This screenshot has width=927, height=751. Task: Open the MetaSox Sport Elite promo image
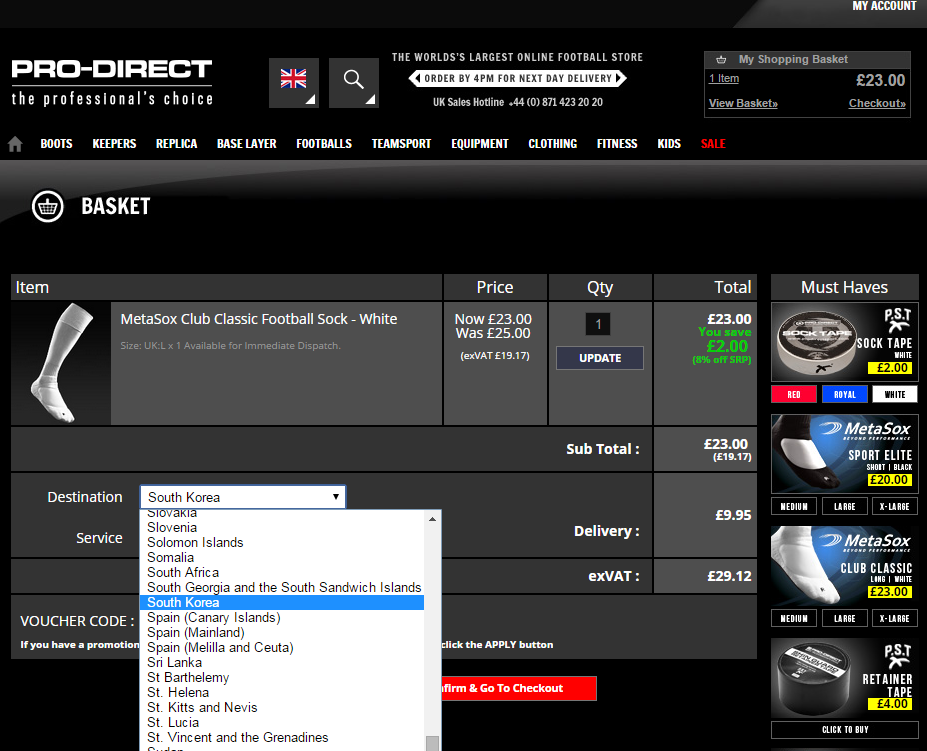(844, 454)
